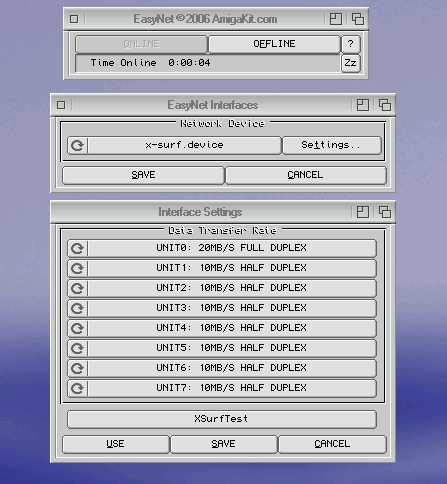Open help with the question mark button
This screenshot has height=484, width=447.
(x=351, y=44)
